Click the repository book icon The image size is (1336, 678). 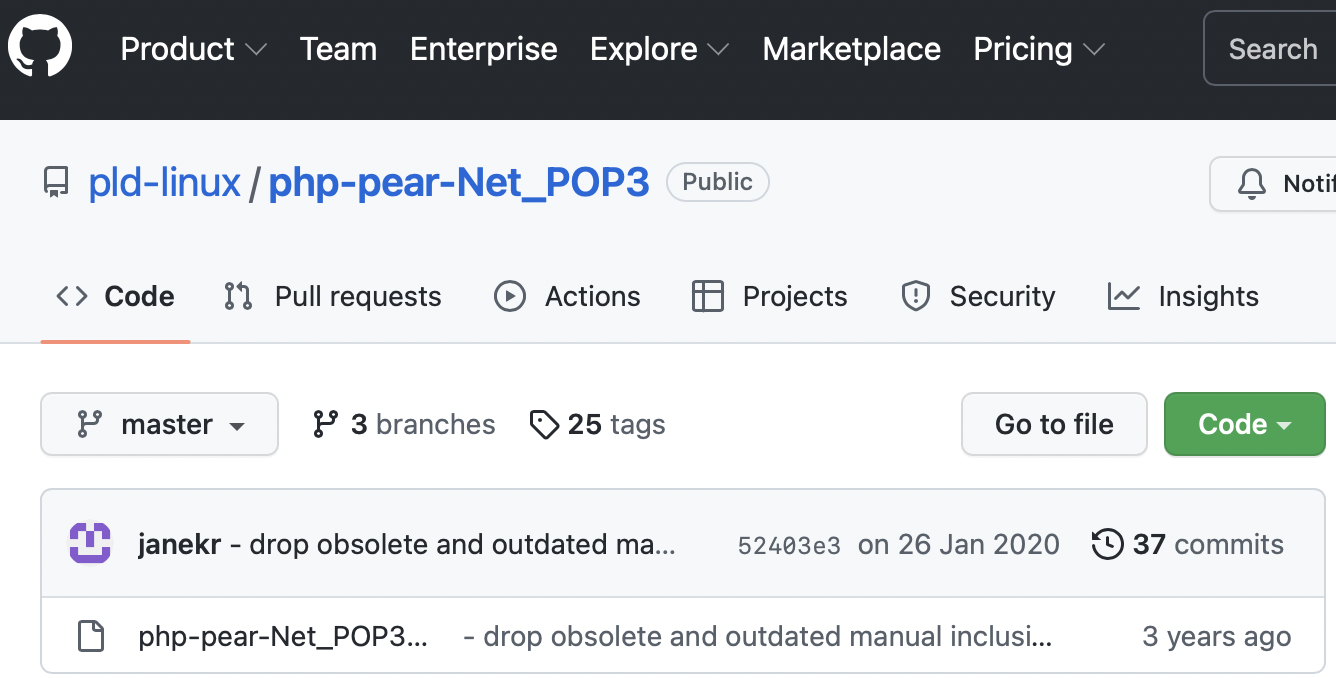(56, 183)
